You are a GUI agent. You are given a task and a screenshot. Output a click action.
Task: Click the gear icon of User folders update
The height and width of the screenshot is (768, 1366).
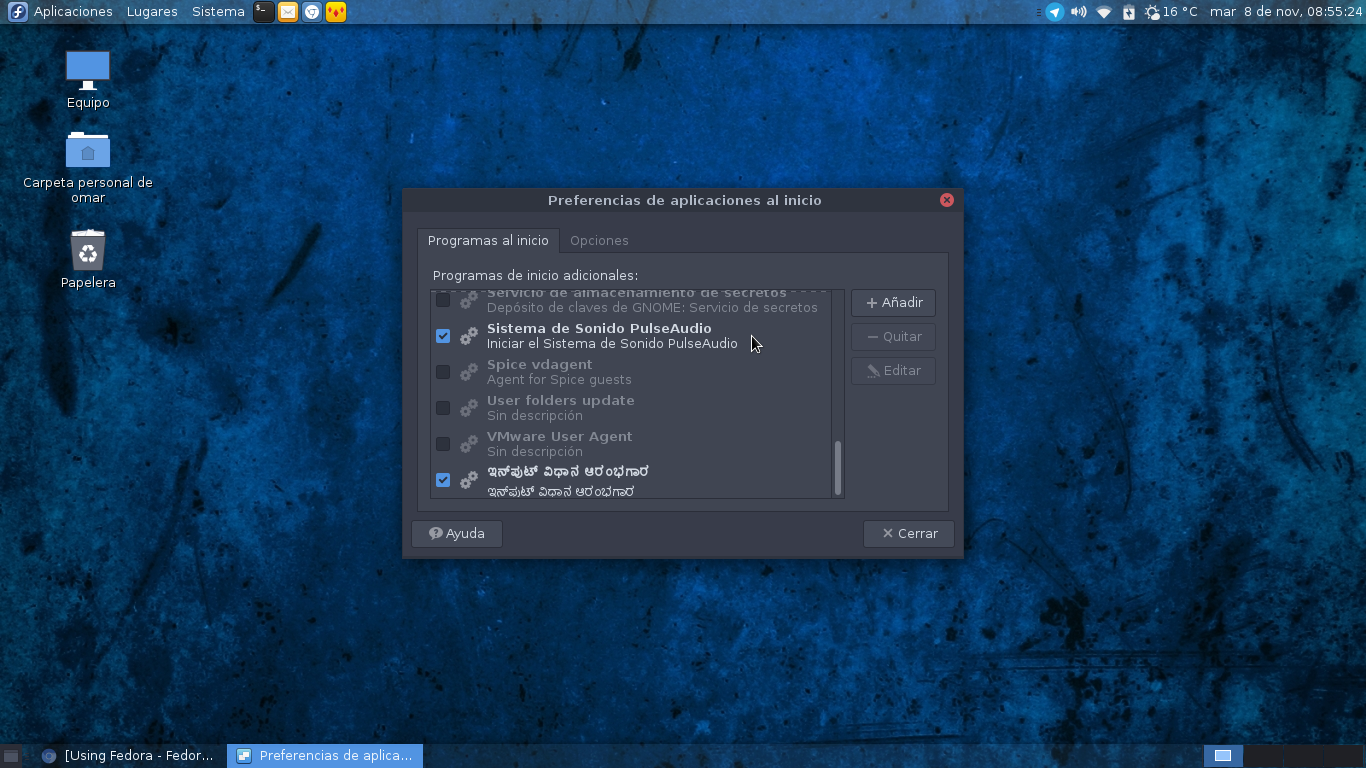point(469,408)
